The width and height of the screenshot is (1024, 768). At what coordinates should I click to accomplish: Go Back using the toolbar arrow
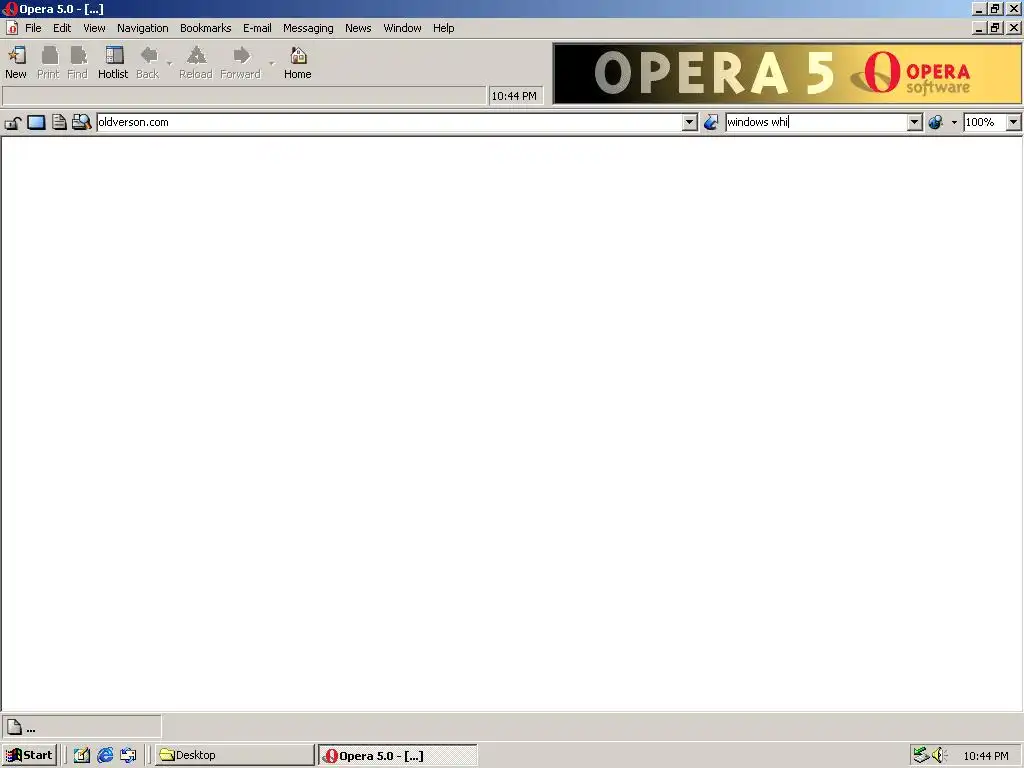pyautogui.click(x=148, y=63)
